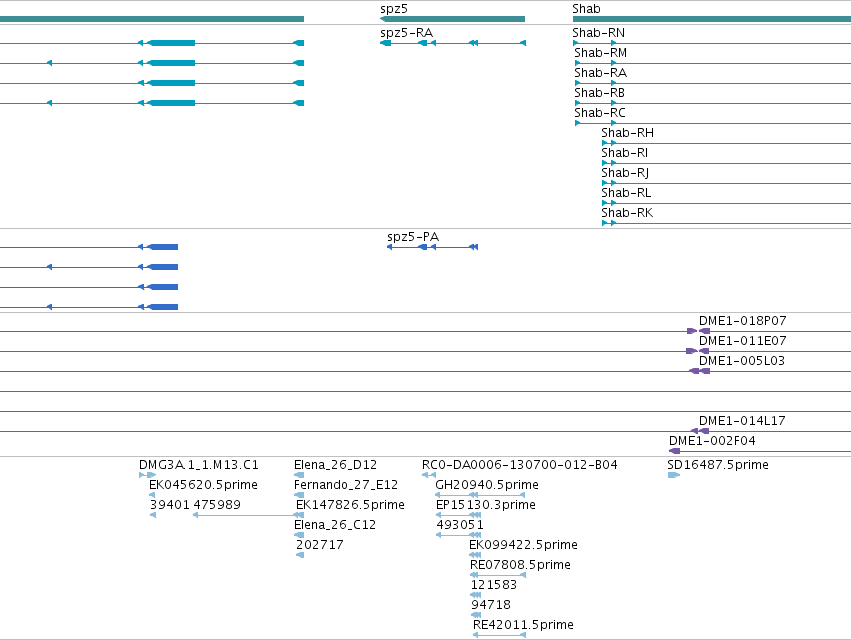Click the spz5-PA protein label
The width and height of the screenshot is (851, 640).
pos(413,237)
